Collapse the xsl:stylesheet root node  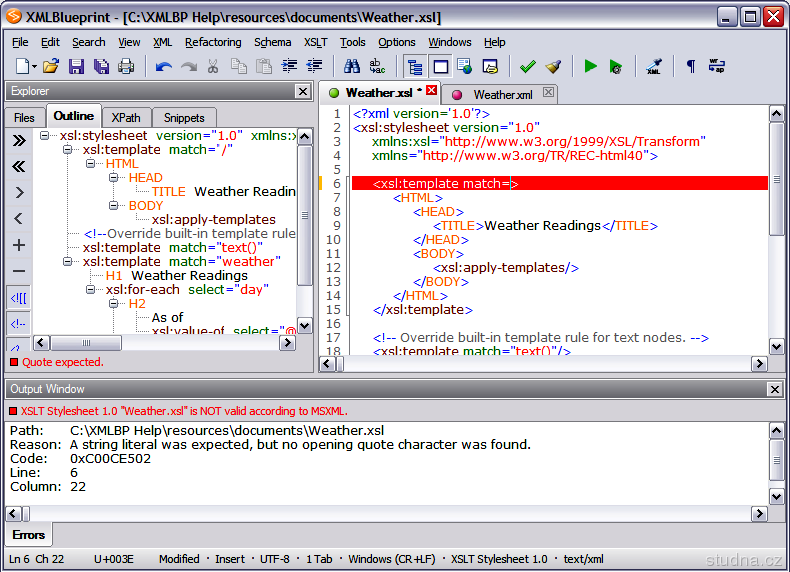[45, 136]
